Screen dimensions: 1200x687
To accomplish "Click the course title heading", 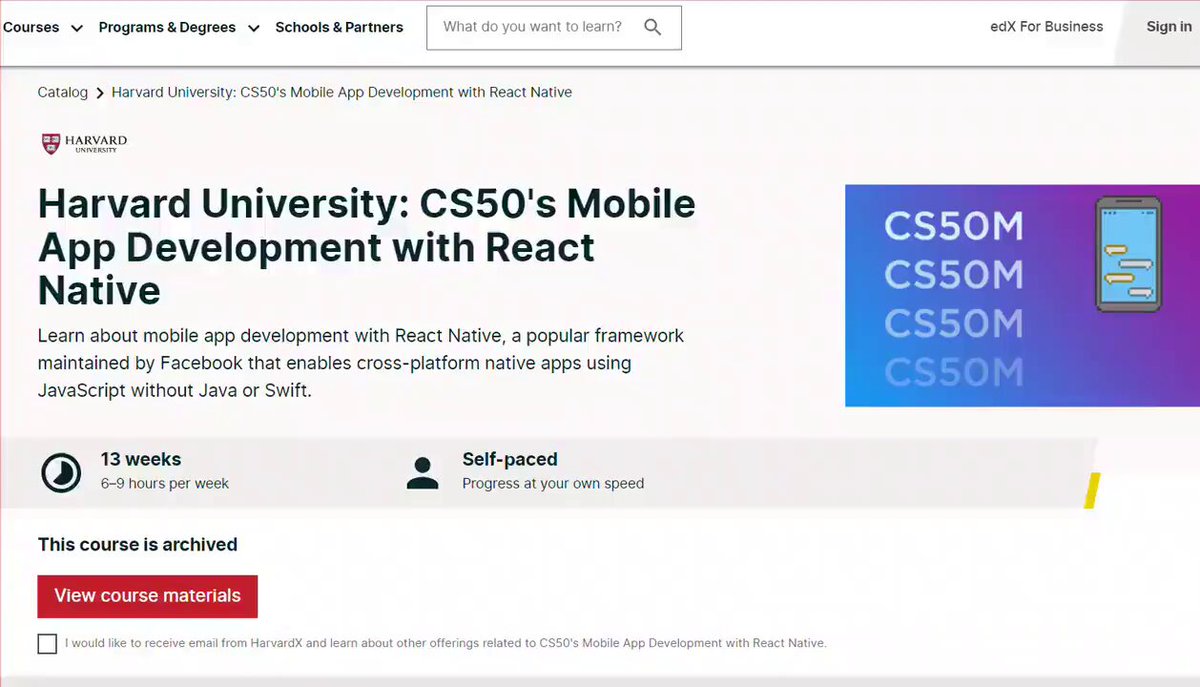I will click(367, 247).
